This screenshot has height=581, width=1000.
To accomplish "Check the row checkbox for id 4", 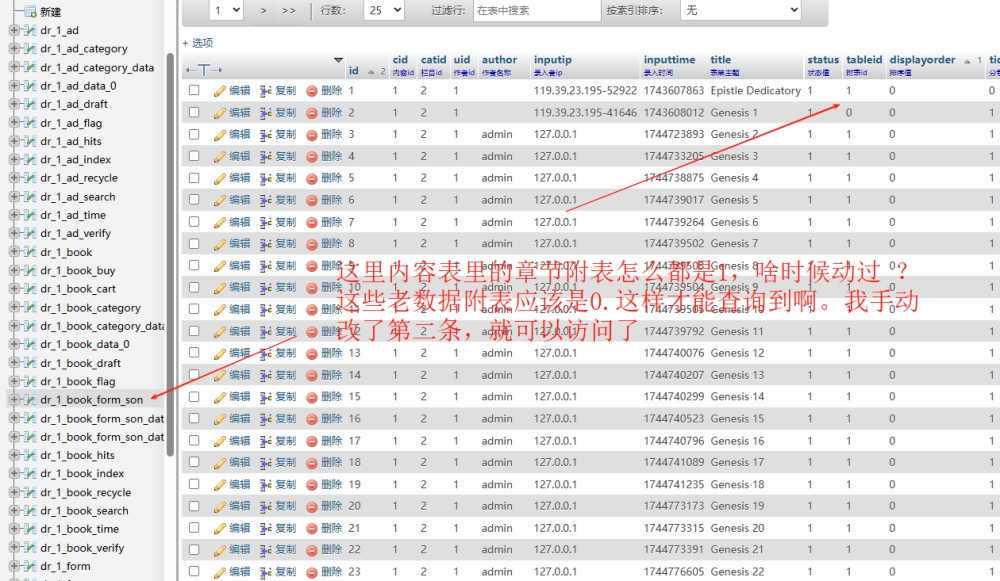I will (194, 156).
